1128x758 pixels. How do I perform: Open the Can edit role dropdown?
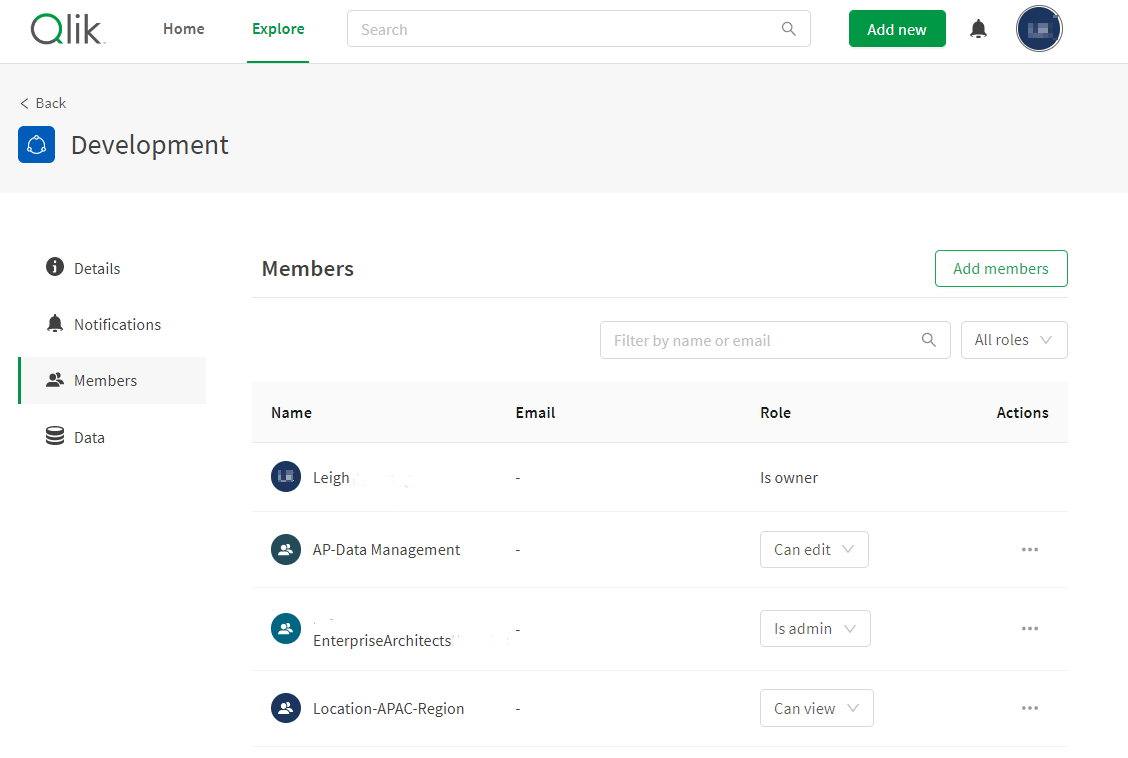pos(813,550)
